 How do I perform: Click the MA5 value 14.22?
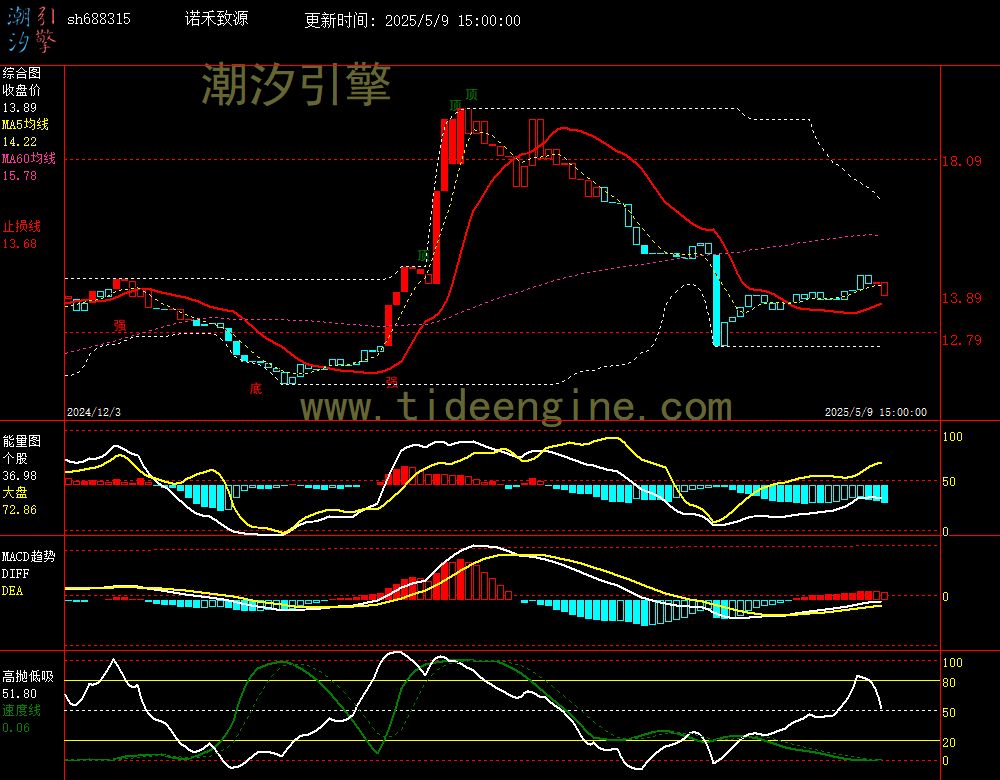[20, 142]
